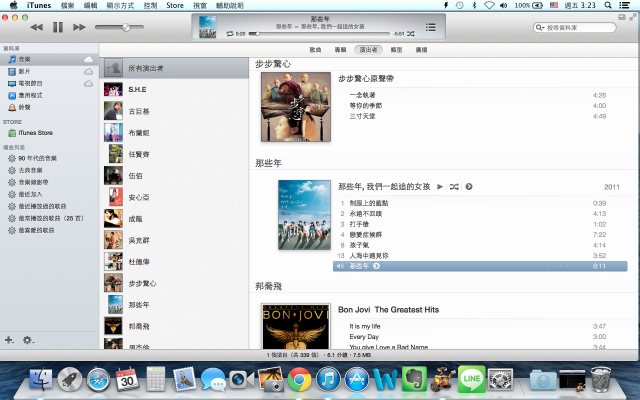The image size is (640, 400).
Task: Open the 控制 Controls menu
Action: tap(150, 5)
